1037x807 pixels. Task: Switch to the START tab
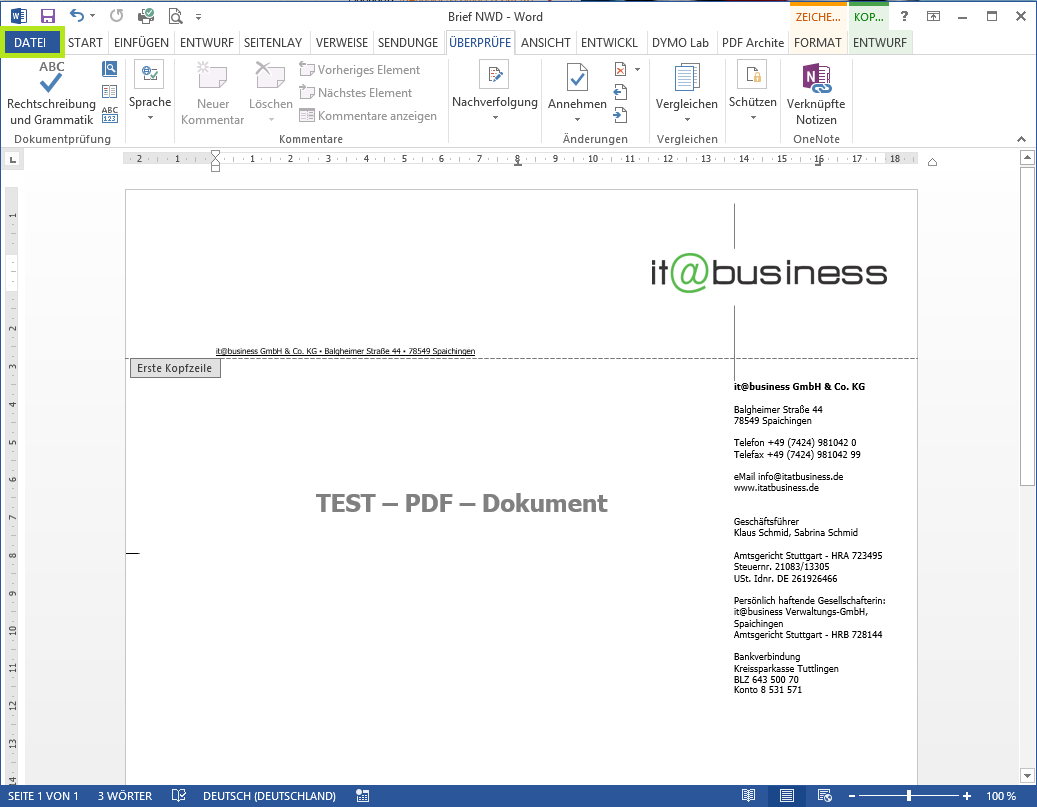click(85, 42)
